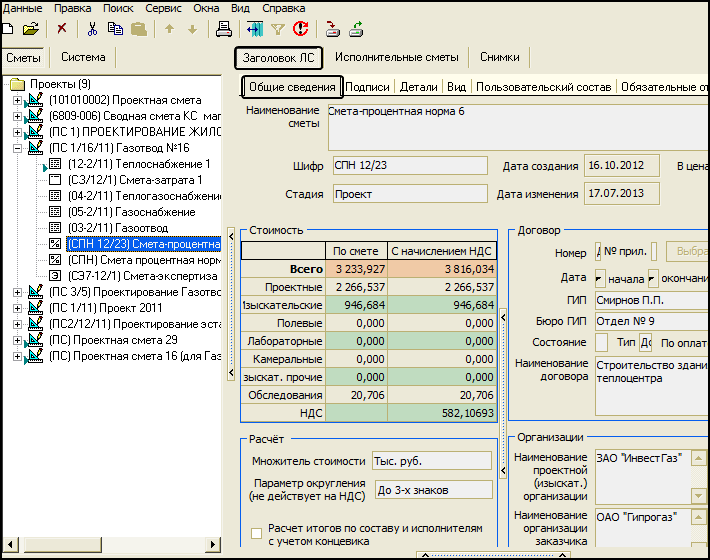Screen dimensions: 710x560
Task: Open the 'окончания' date dropdown
Action: (x=653, y=277)
